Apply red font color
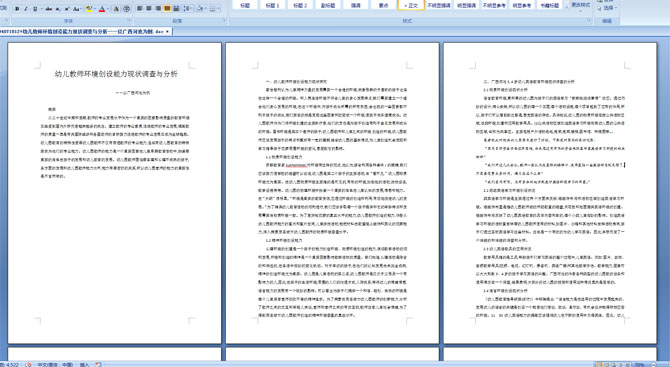 tap(102, 9)
